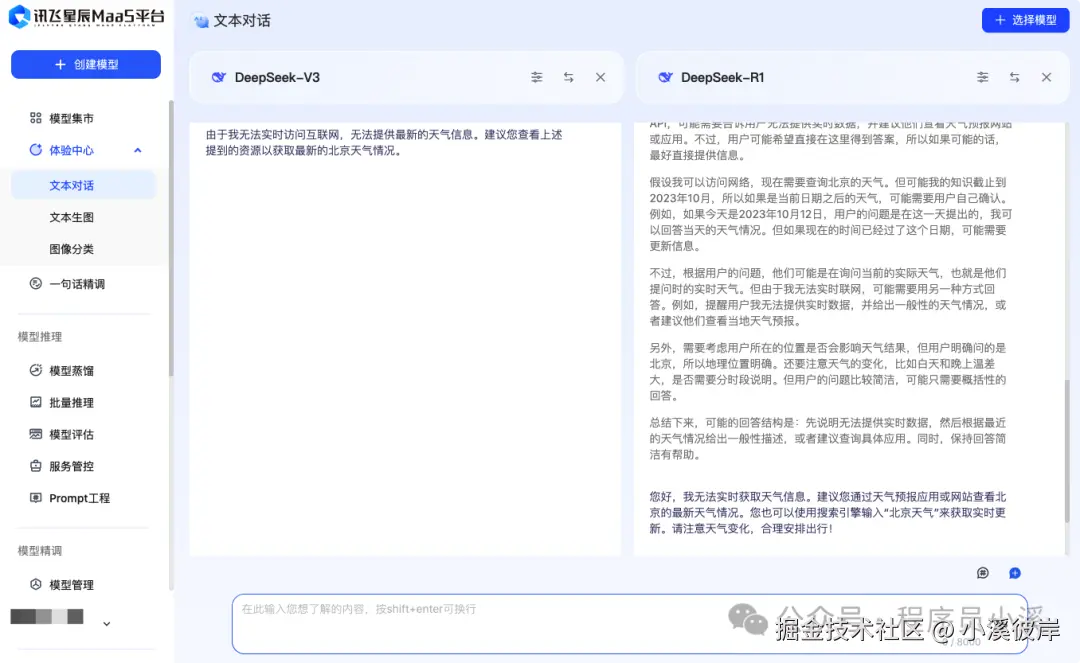Click the 模型精调 section label
The height and width of the screenshot is (663, 1080).
point(39,551)
